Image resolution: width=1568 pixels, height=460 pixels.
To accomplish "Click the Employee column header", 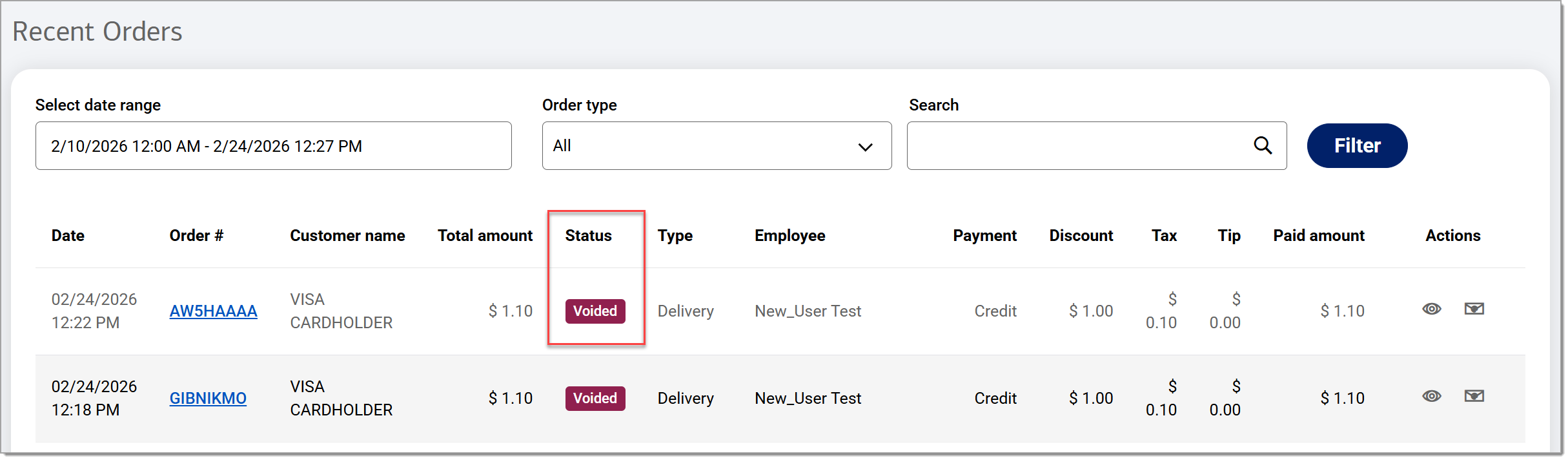I will (789, 235).
